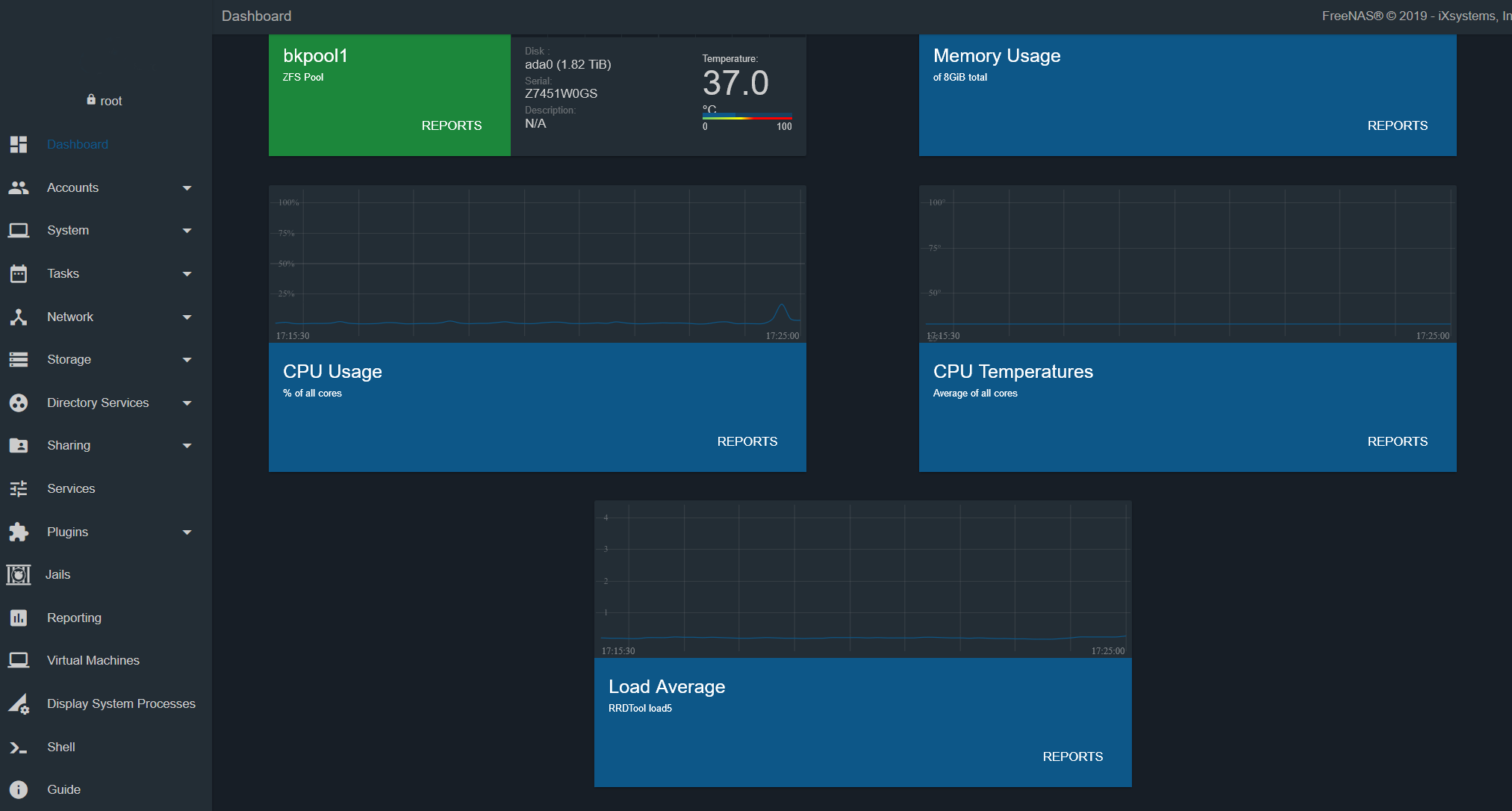The image size is (1512, 811).
Task: Click the 'RRDTool load5' subtitle
Action: (640, 708)
